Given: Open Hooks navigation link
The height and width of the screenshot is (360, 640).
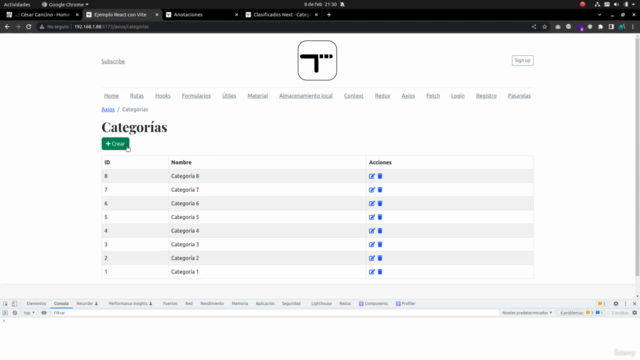Looking at the screenshot, I should coord(162,96).
